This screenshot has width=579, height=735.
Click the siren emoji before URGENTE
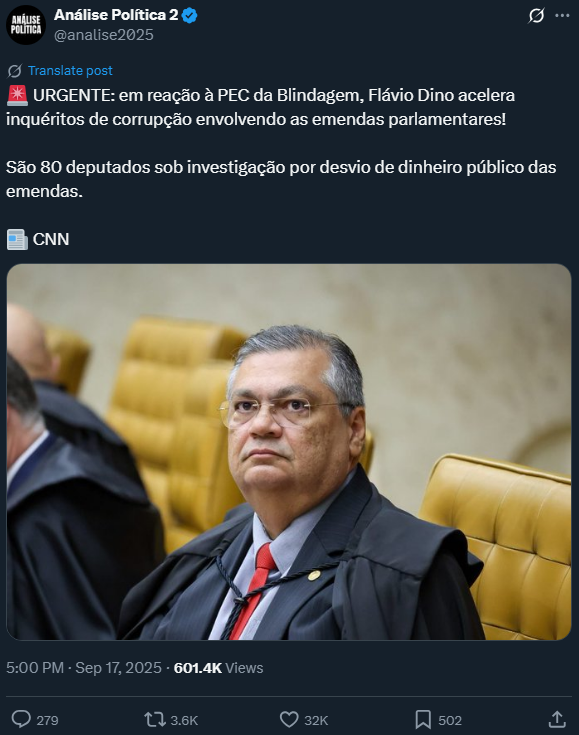17,96
